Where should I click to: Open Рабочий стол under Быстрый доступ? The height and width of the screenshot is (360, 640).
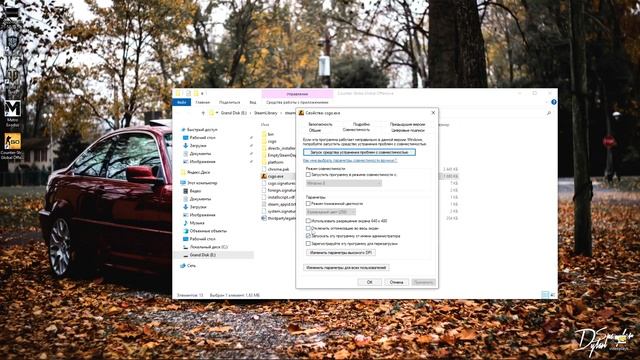199,138
